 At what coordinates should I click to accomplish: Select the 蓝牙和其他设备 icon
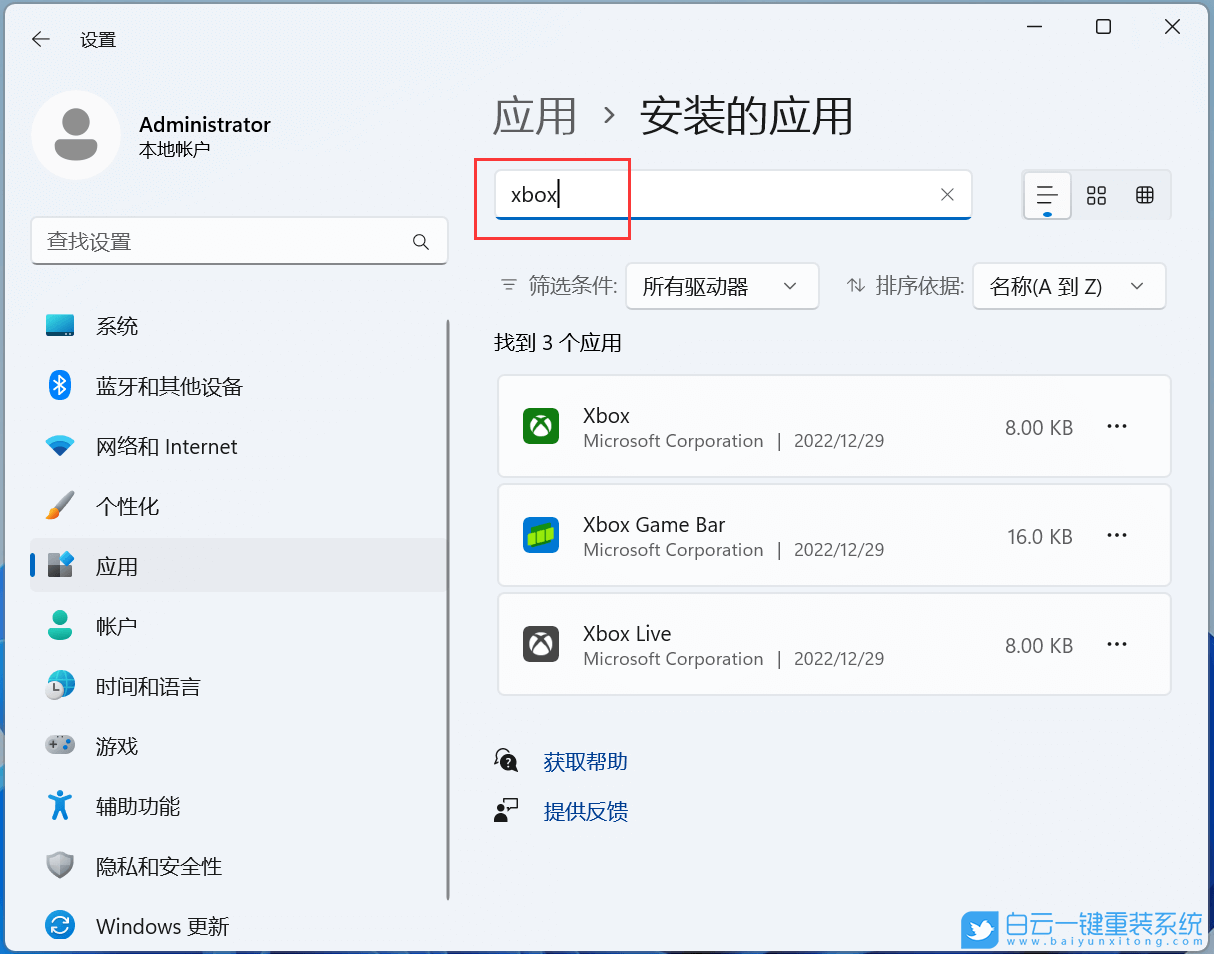(60, 386)
